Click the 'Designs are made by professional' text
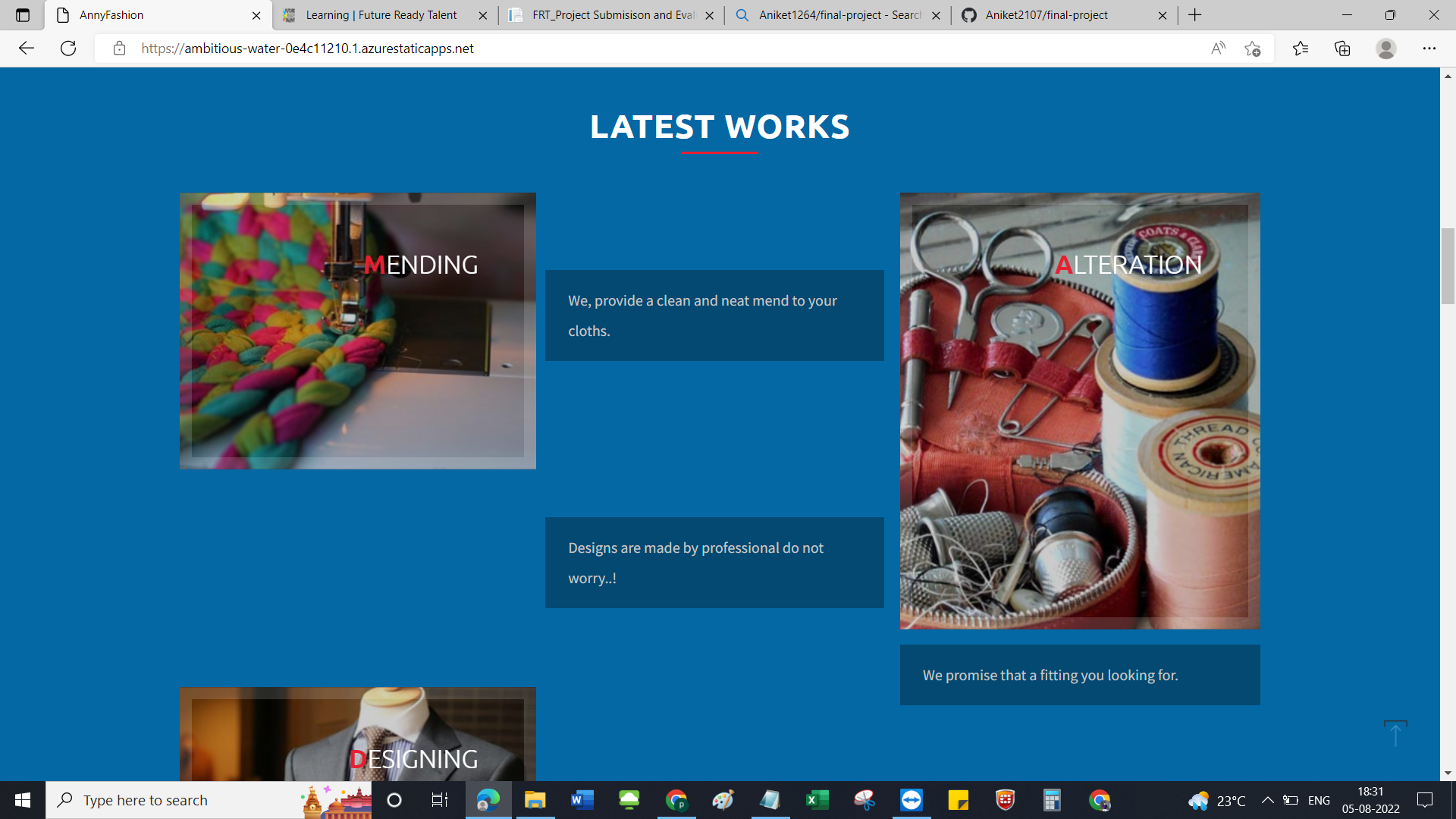 (x=695, y=563)
